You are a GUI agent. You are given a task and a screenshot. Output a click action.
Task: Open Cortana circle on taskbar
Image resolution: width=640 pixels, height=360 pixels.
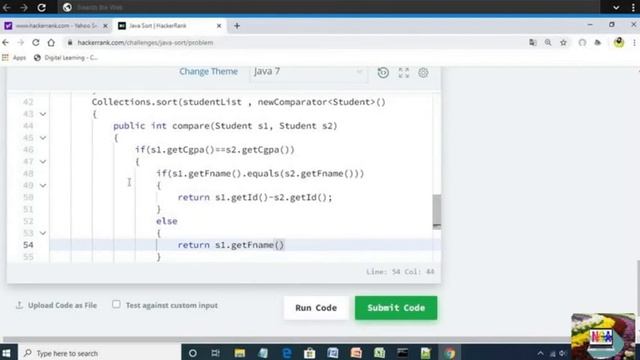tap(193, 353)
